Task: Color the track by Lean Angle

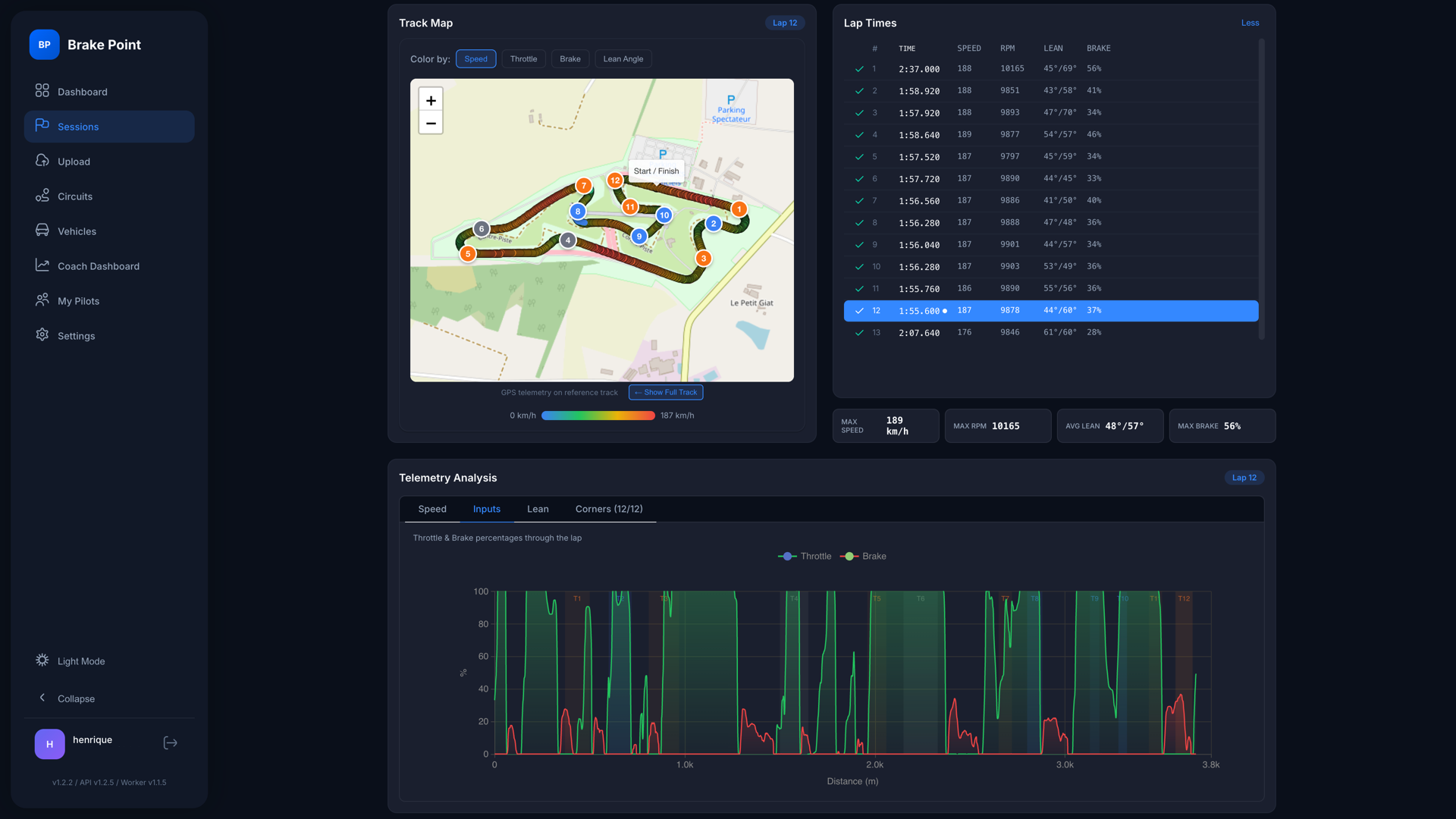Action: [x=623, y=59]
